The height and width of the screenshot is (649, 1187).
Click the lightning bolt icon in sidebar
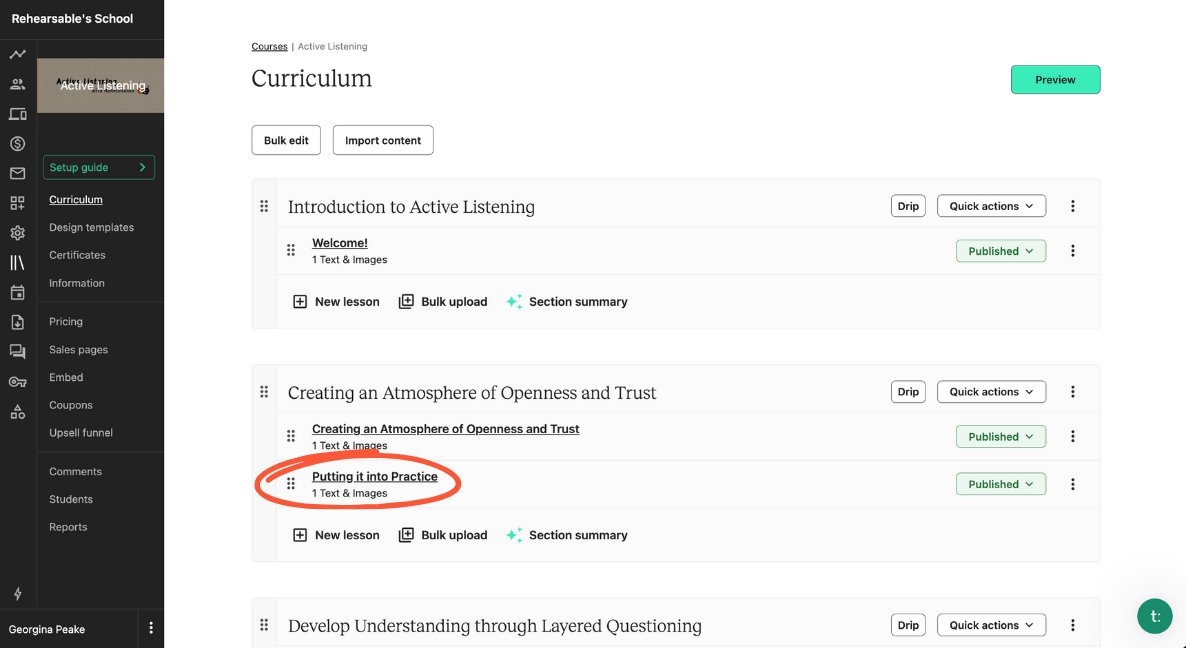[x=17, y=594]
